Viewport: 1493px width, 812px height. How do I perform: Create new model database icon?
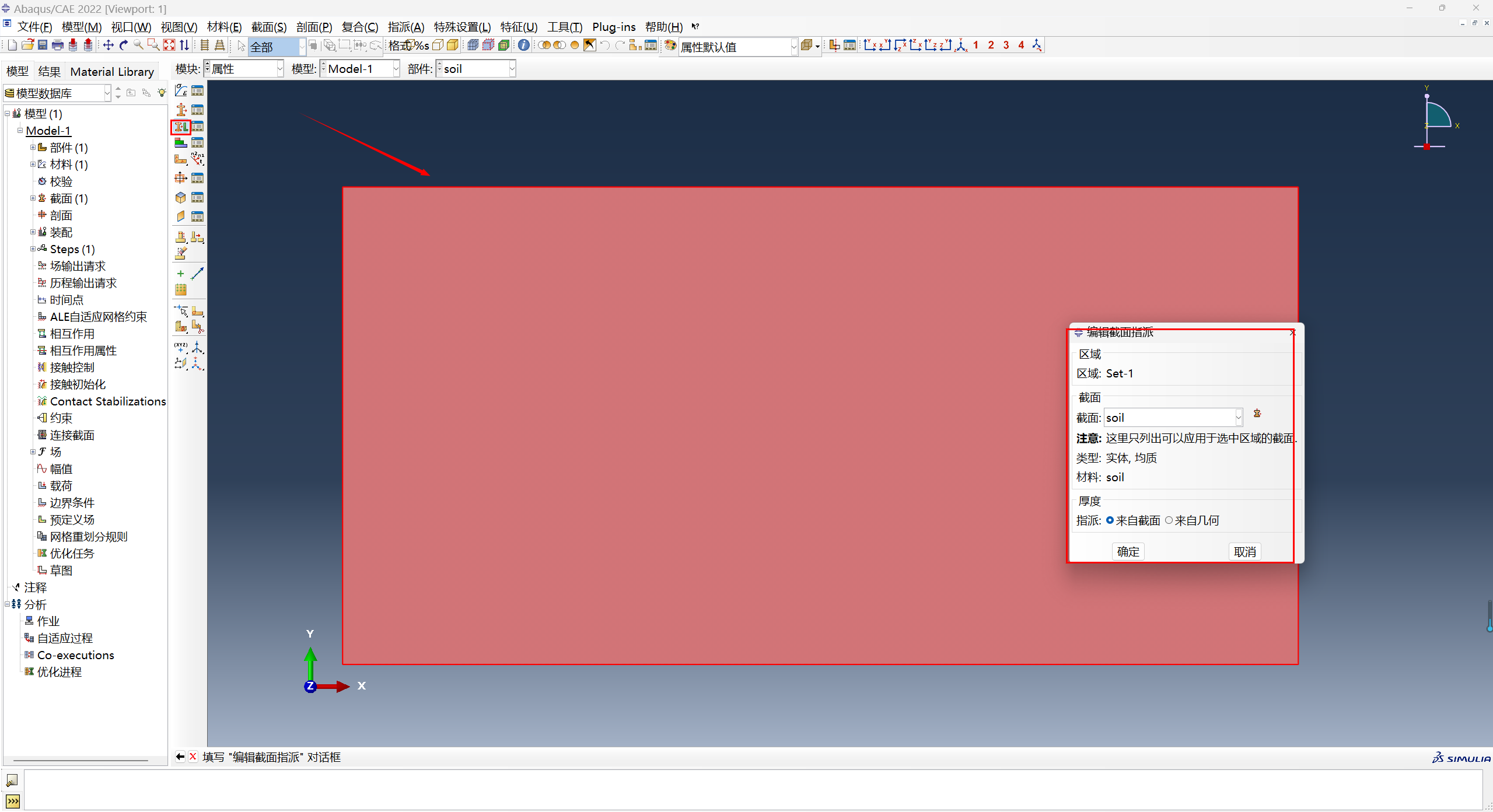coord(12,45)
